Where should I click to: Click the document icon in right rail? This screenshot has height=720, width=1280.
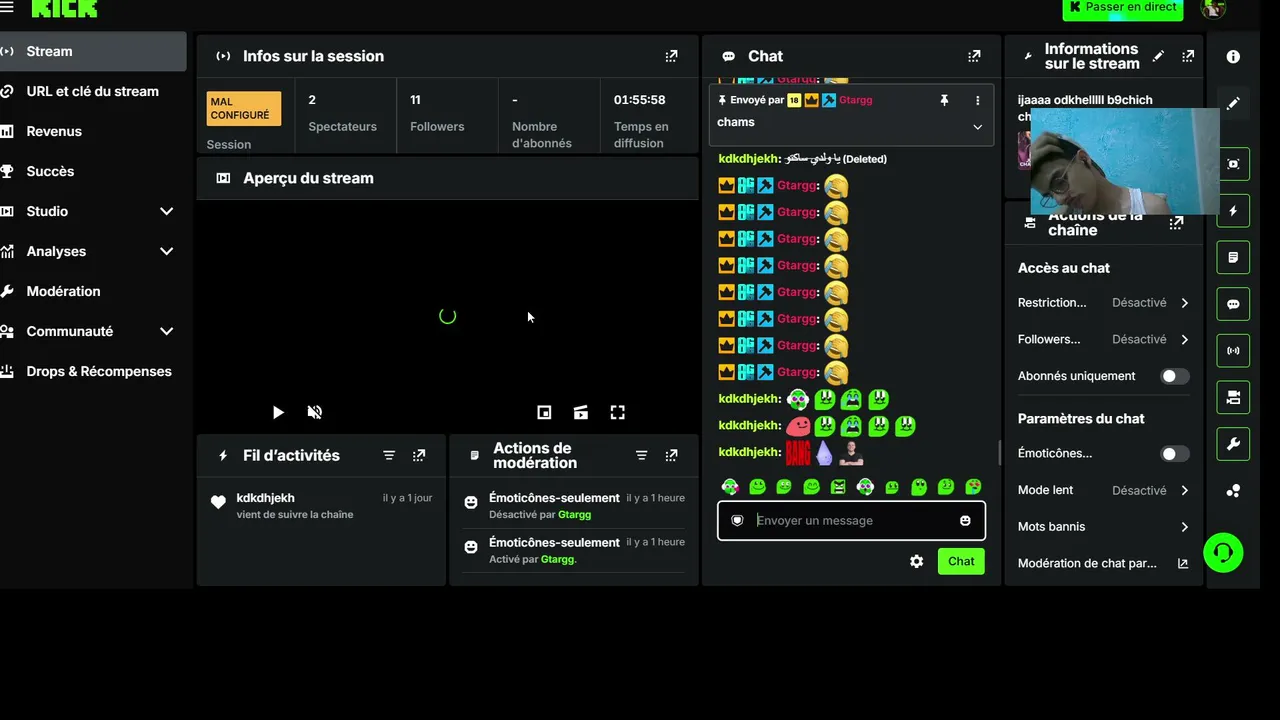click(1233, 257)
